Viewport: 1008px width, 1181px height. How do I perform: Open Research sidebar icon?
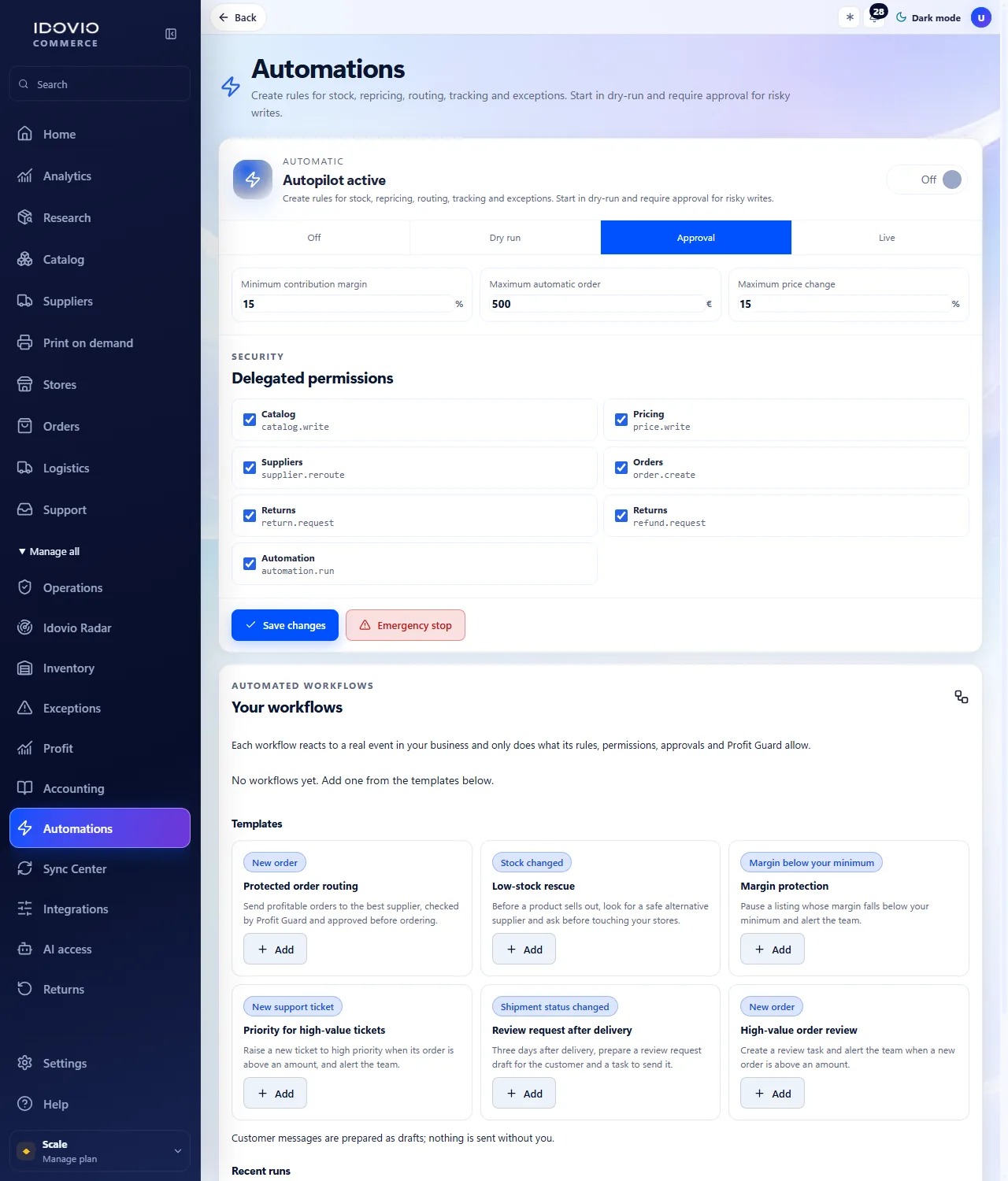25,217
